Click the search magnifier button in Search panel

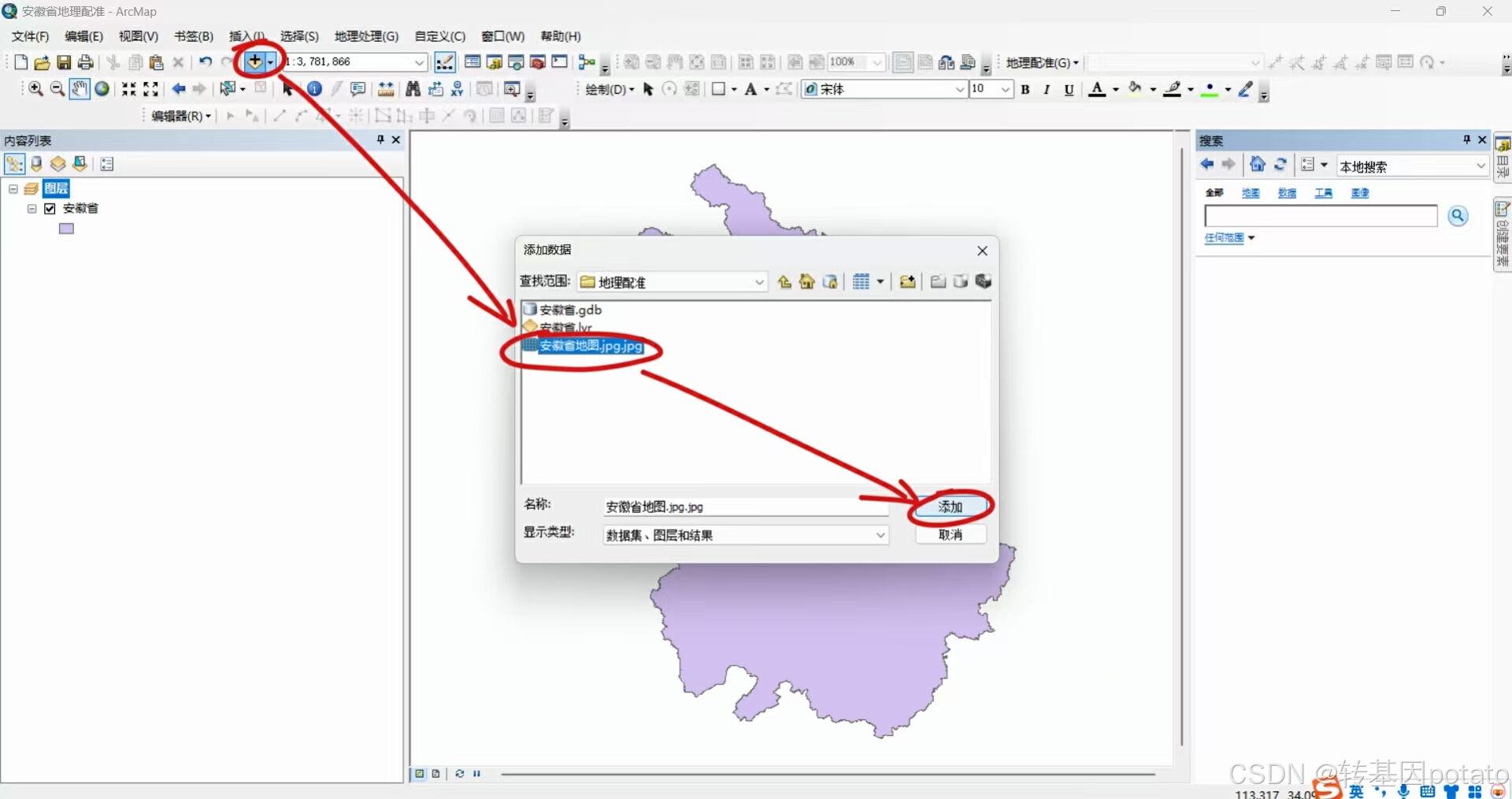[1458, 216]
